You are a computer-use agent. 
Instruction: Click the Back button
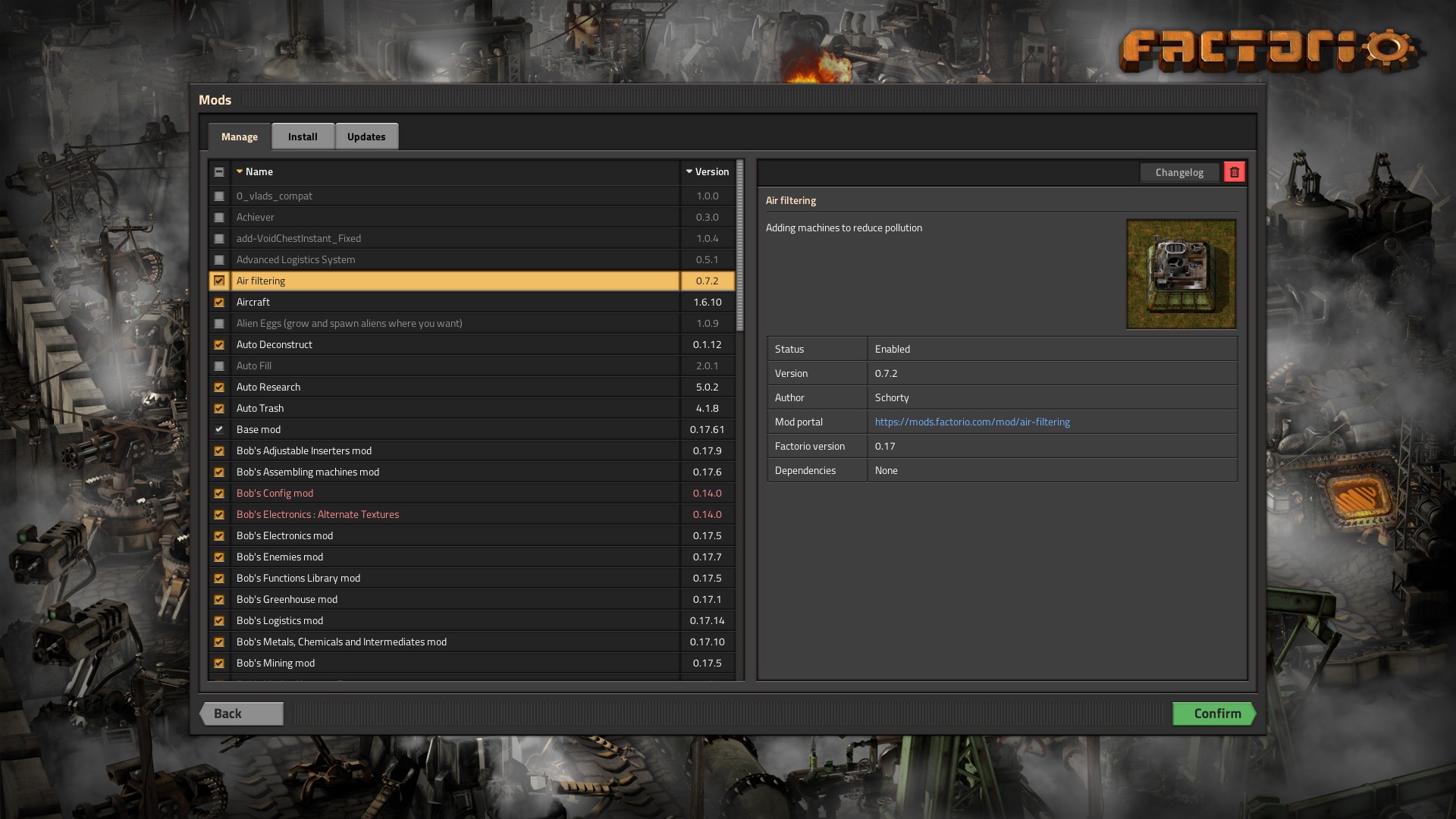click(241, 714)
